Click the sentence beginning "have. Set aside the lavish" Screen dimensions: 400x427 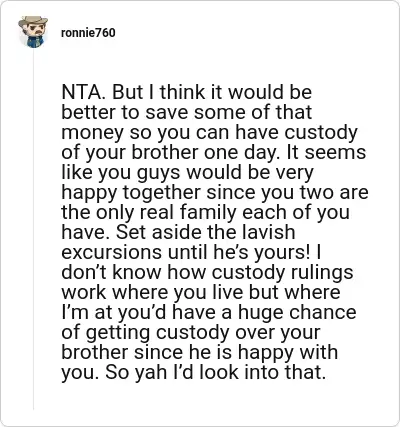(178, 232)
